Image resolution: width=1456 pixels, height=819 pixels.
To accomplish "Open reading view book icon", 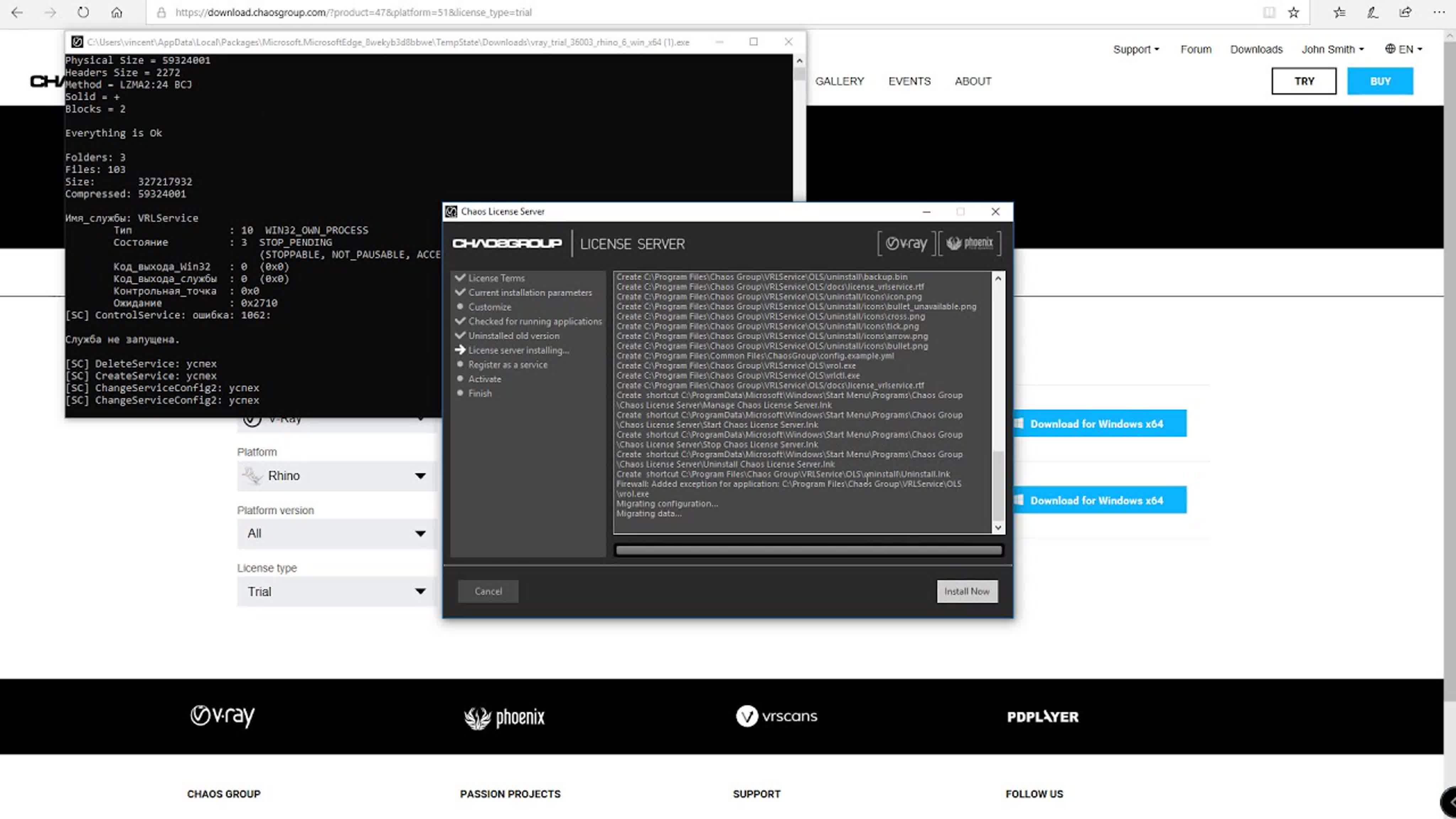I will pyautogui.click(x=1269, y=12).
